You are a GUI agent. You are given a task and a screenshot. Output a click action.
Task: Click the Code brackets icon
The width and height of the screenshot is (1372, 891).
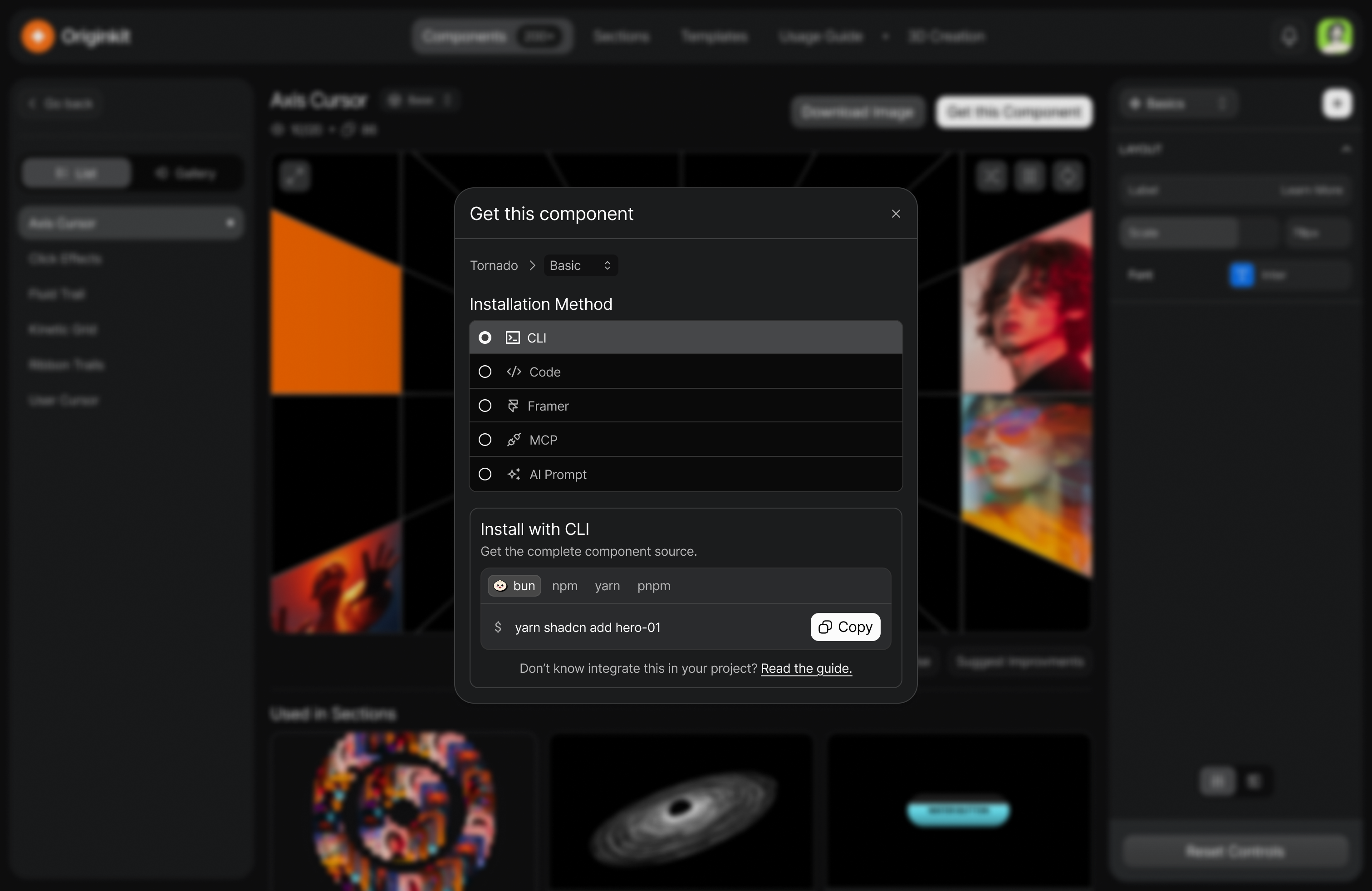pyautogui.click(x=514, y=372)
